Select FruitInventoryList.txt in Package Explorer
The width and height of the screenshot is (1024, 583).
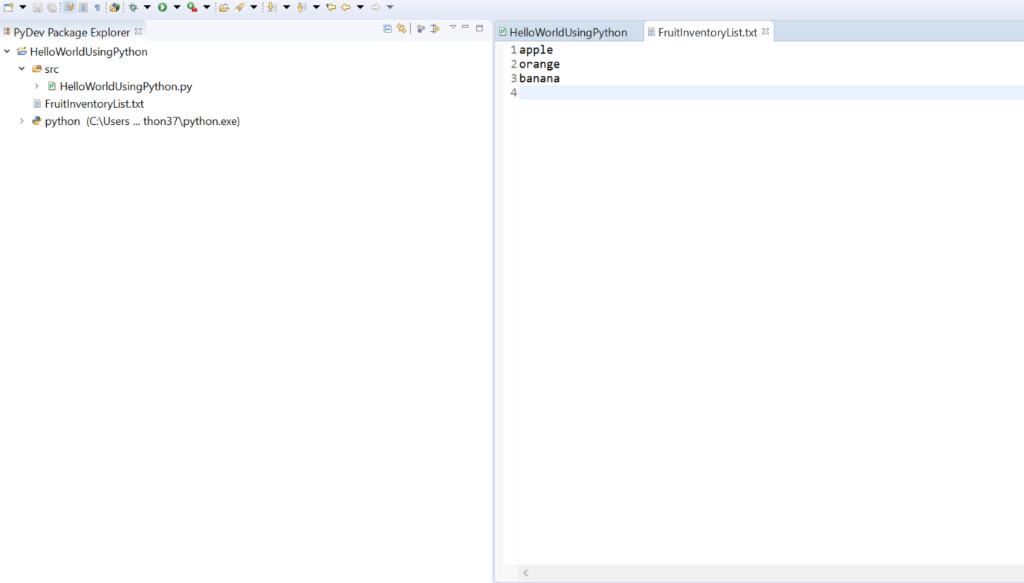click(x=92, y=103)
